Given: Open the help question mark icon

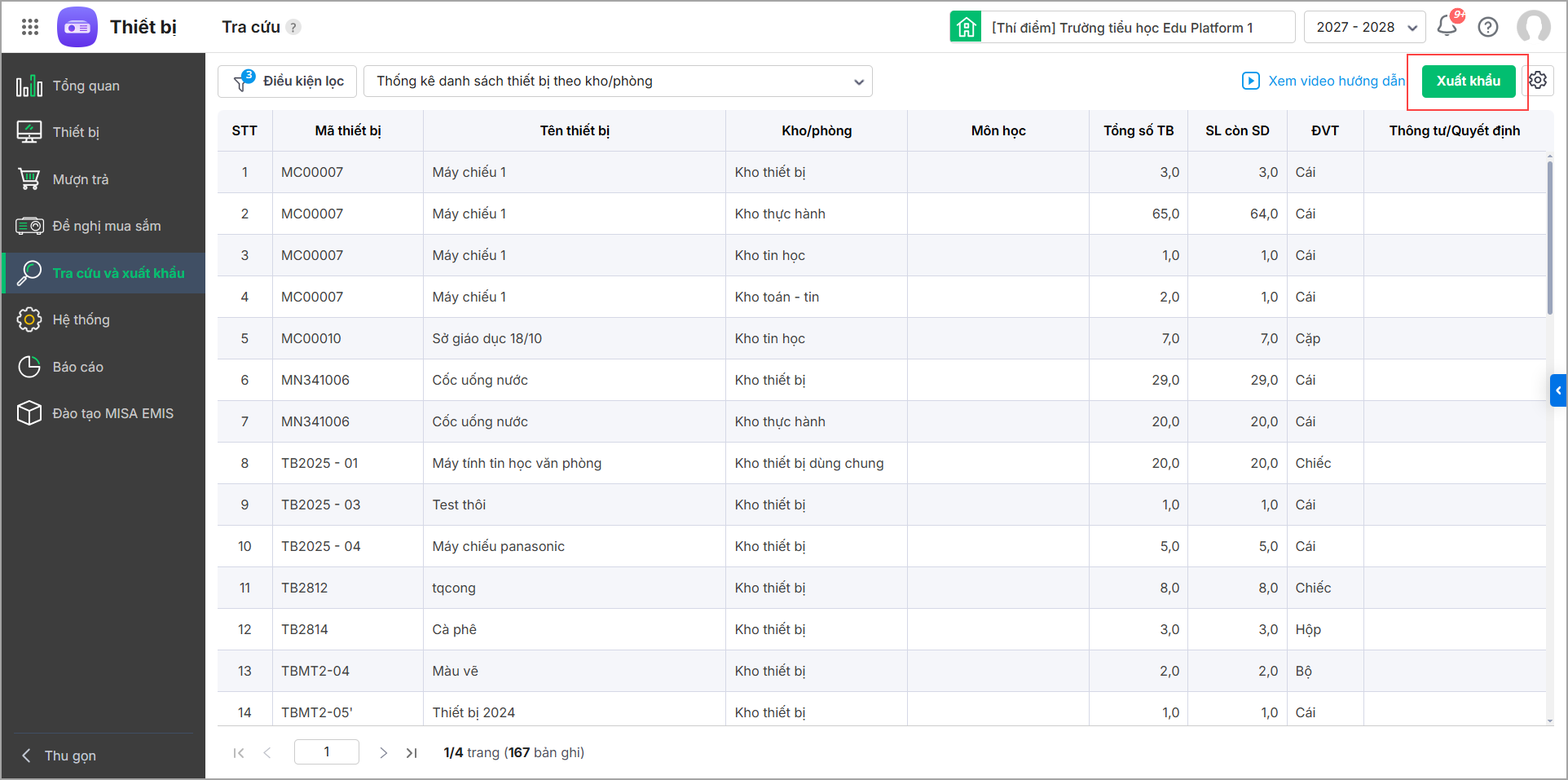Looking at the screenshot, I should [1488, 27].
